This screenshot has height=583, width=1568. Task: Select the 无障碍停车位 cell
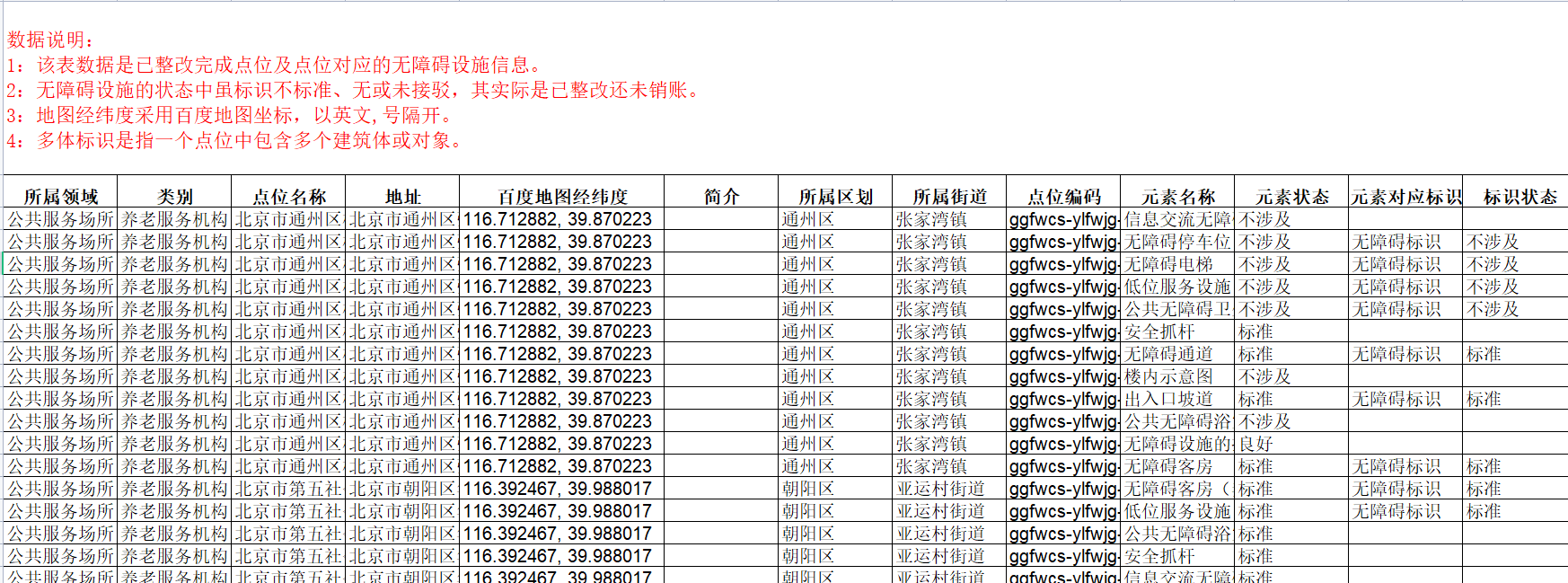[1177, 242]
